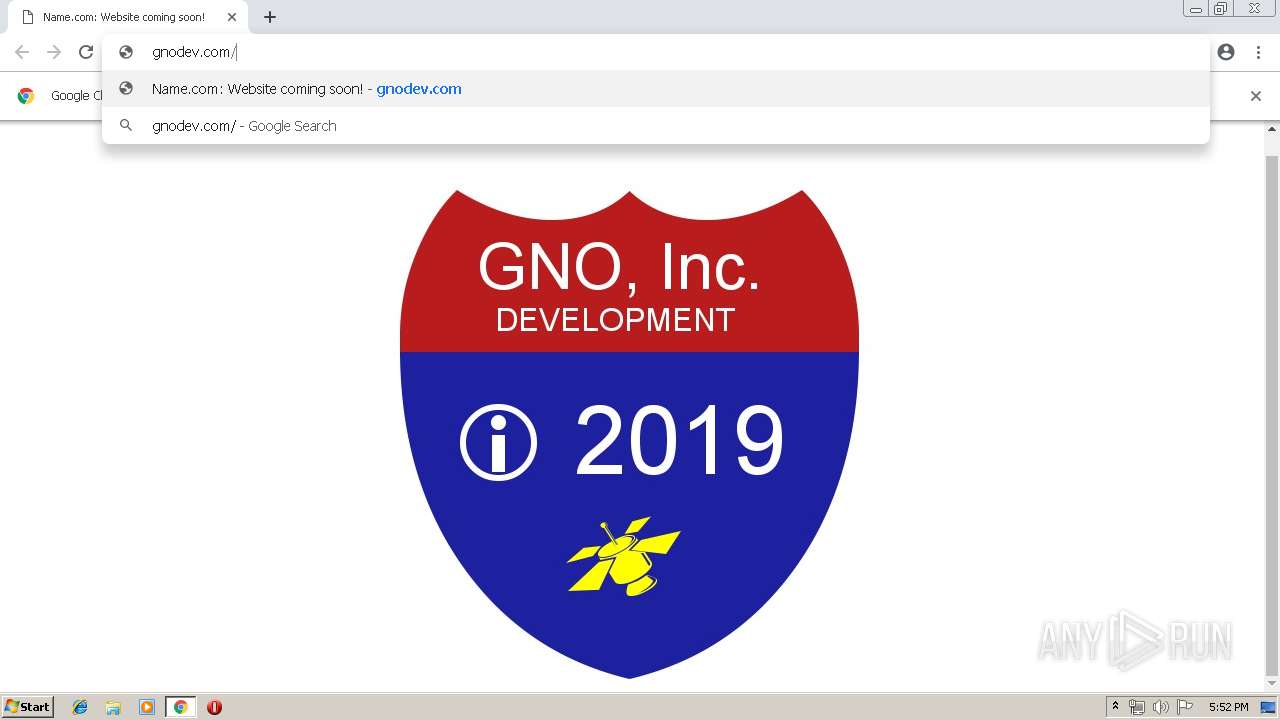The image size is (1280, 720).
Task: Choose gnodev.com/ Google Search suggestion
Action: point(655,126)
